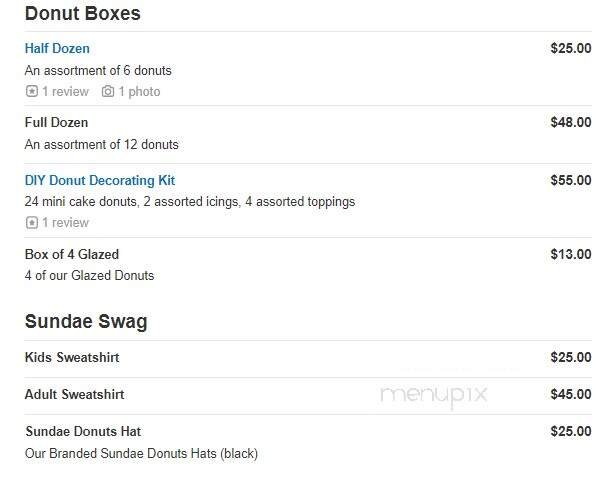
Task: Click the Sundae Swag section heading
Action: pyautogui.click(x=86, y=322)
